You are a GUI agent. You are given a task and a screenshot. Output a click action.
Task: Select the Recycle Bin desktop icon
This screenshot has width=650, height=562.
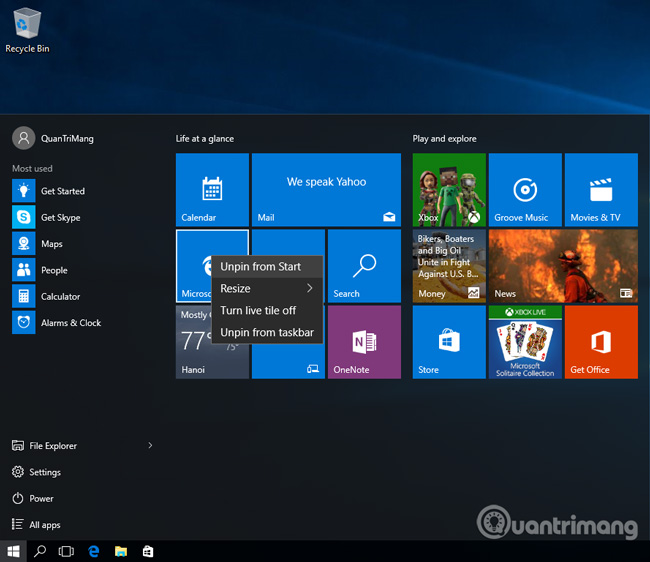pos(27,31)
